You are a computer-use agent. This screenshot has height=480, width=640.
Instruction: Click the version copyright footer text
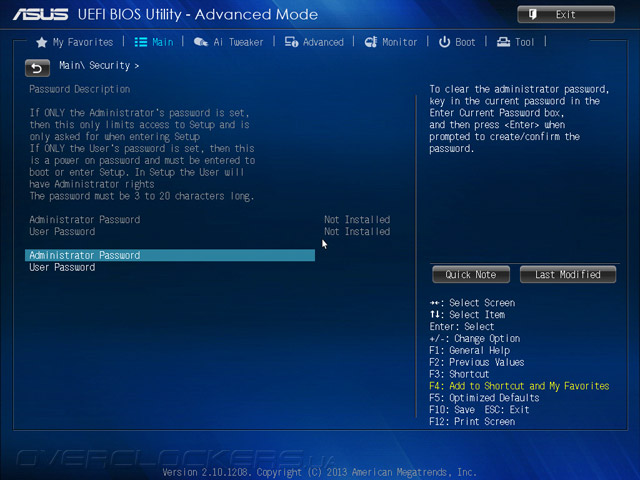(319, 472)
